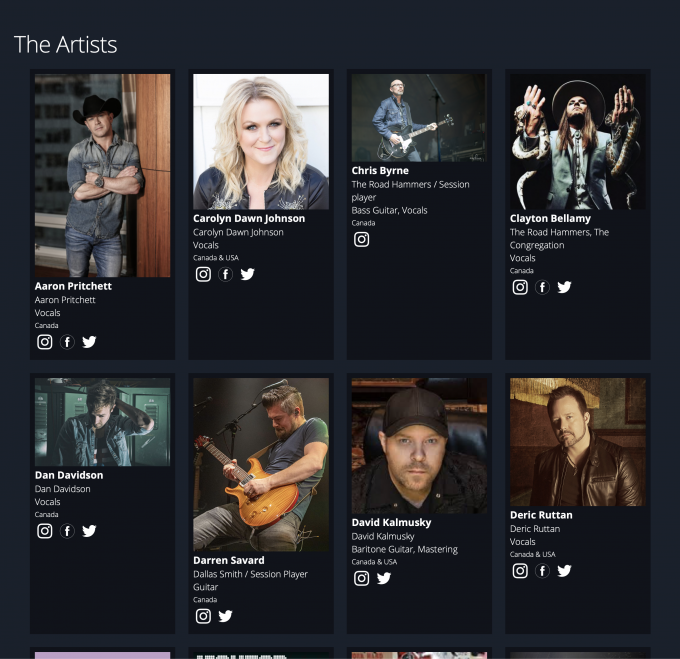Open Deric Ruttan's Twitter feed
Screen dimensions: 680x659
coord(564,571)
